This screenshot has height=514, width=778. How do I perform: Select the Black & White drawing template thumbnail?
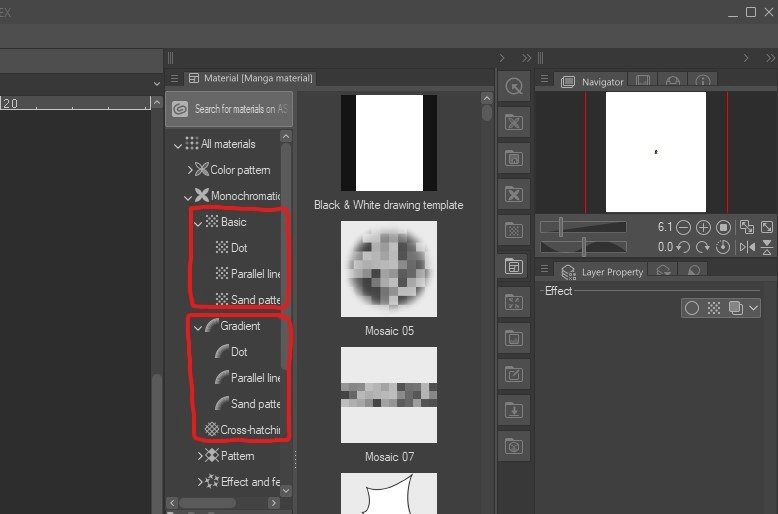click(389, 143)
